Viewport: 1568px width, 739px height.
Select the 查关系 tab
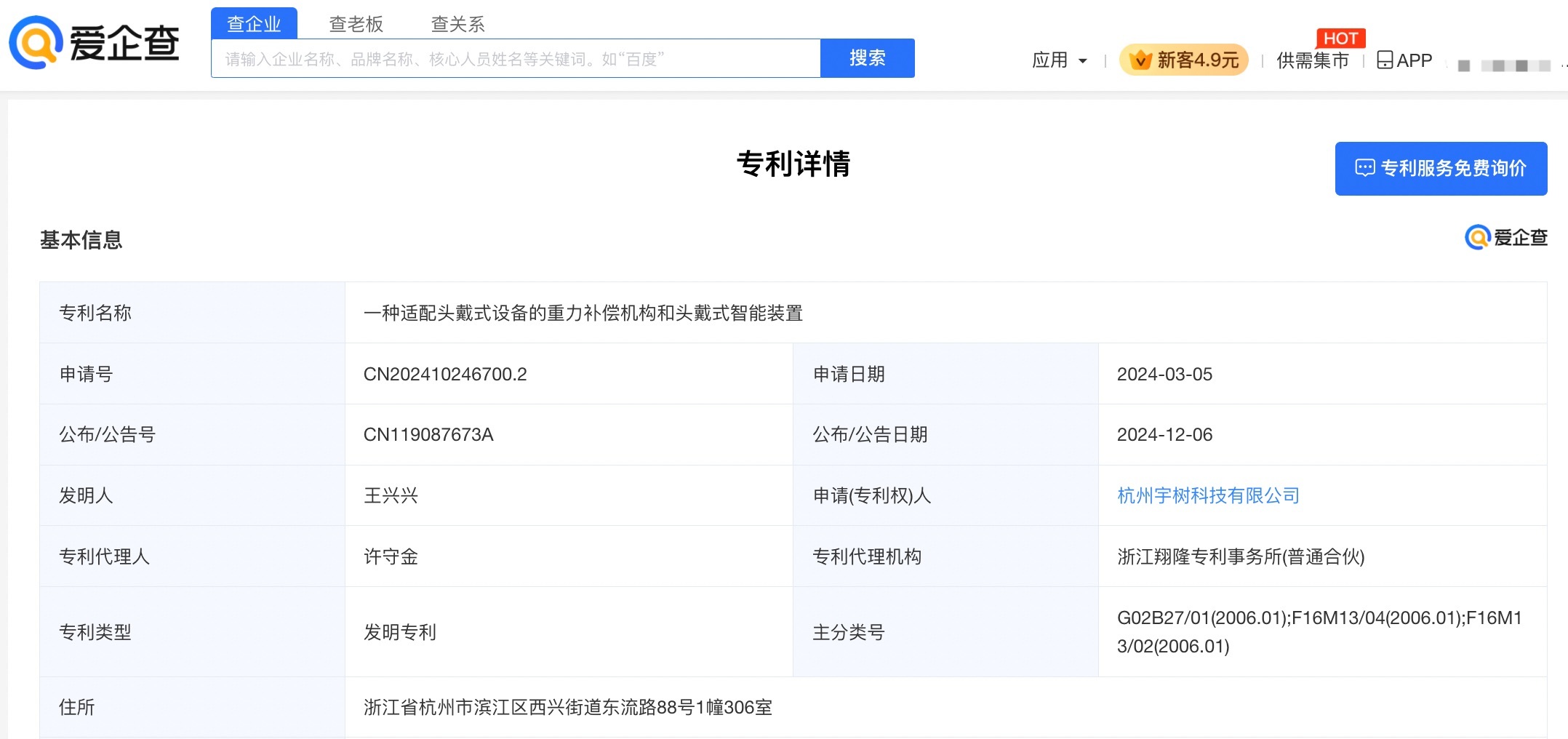coord(457,24)
